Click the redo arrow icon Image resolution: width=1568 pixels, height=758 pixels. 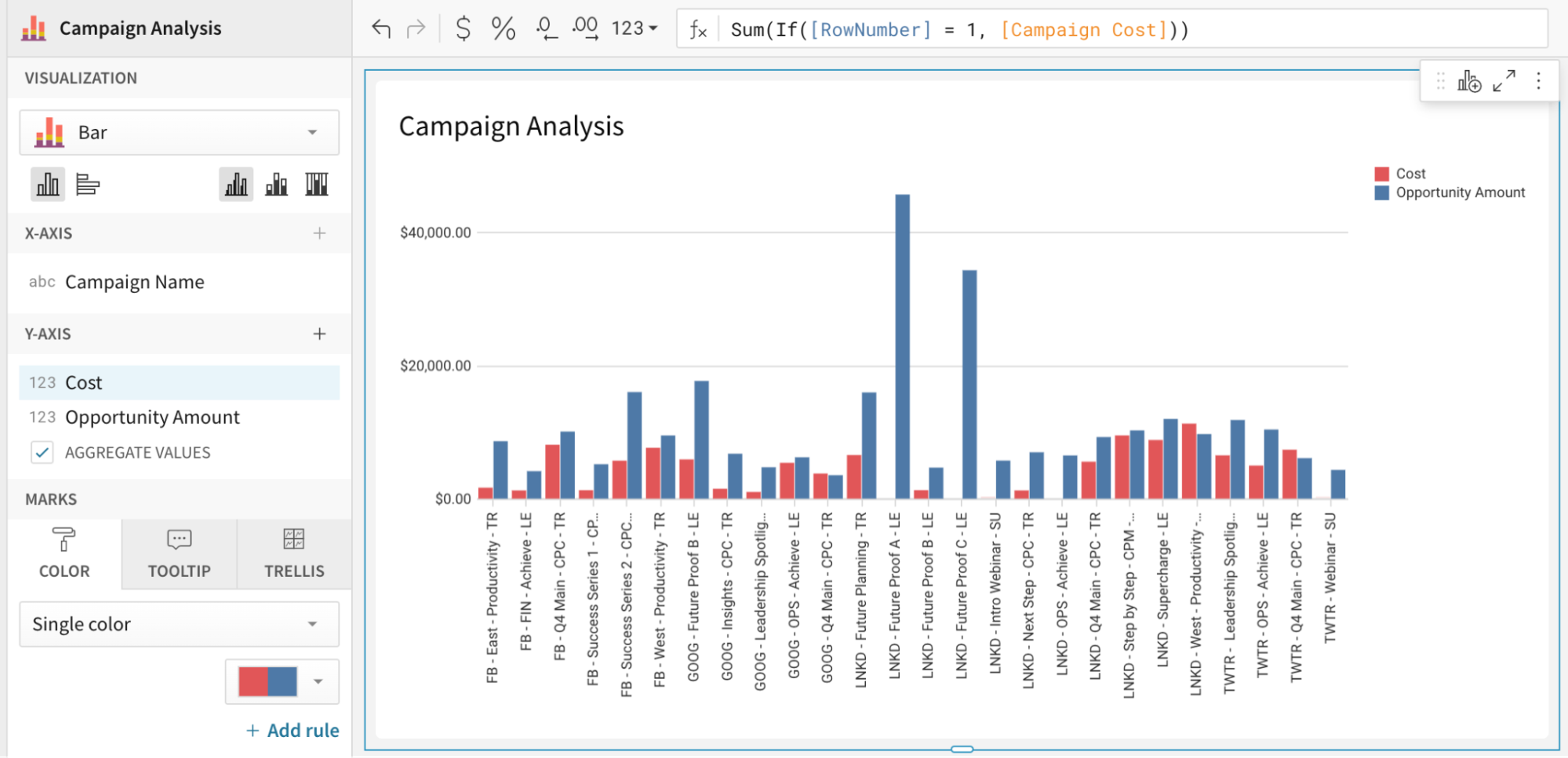pyautogui.click(x=416, y=28)
